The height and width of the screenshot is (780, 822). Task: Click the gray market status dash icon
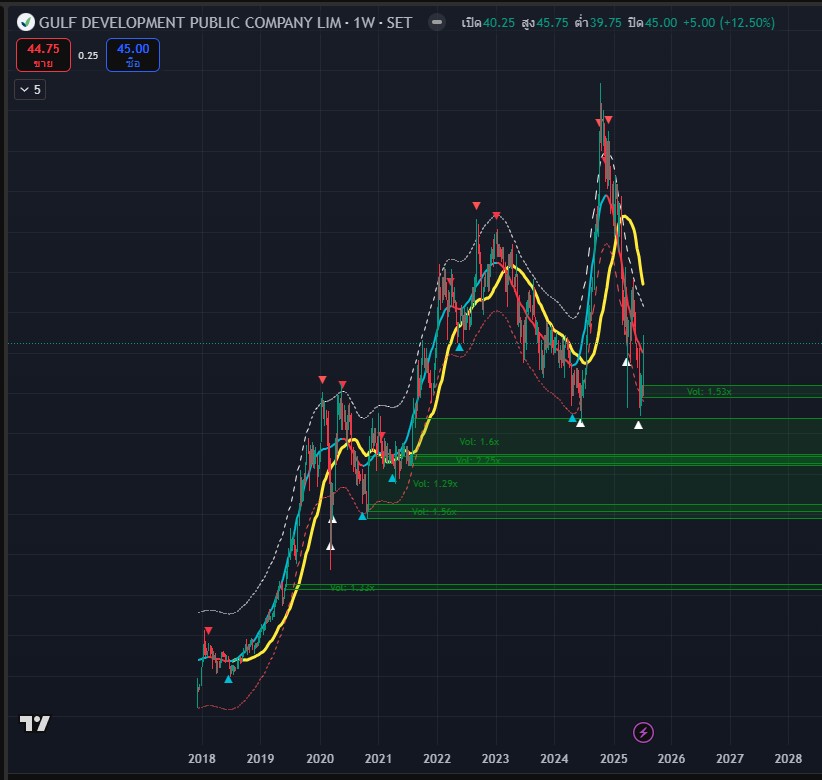pyautogui.click(x=437, y=23)
